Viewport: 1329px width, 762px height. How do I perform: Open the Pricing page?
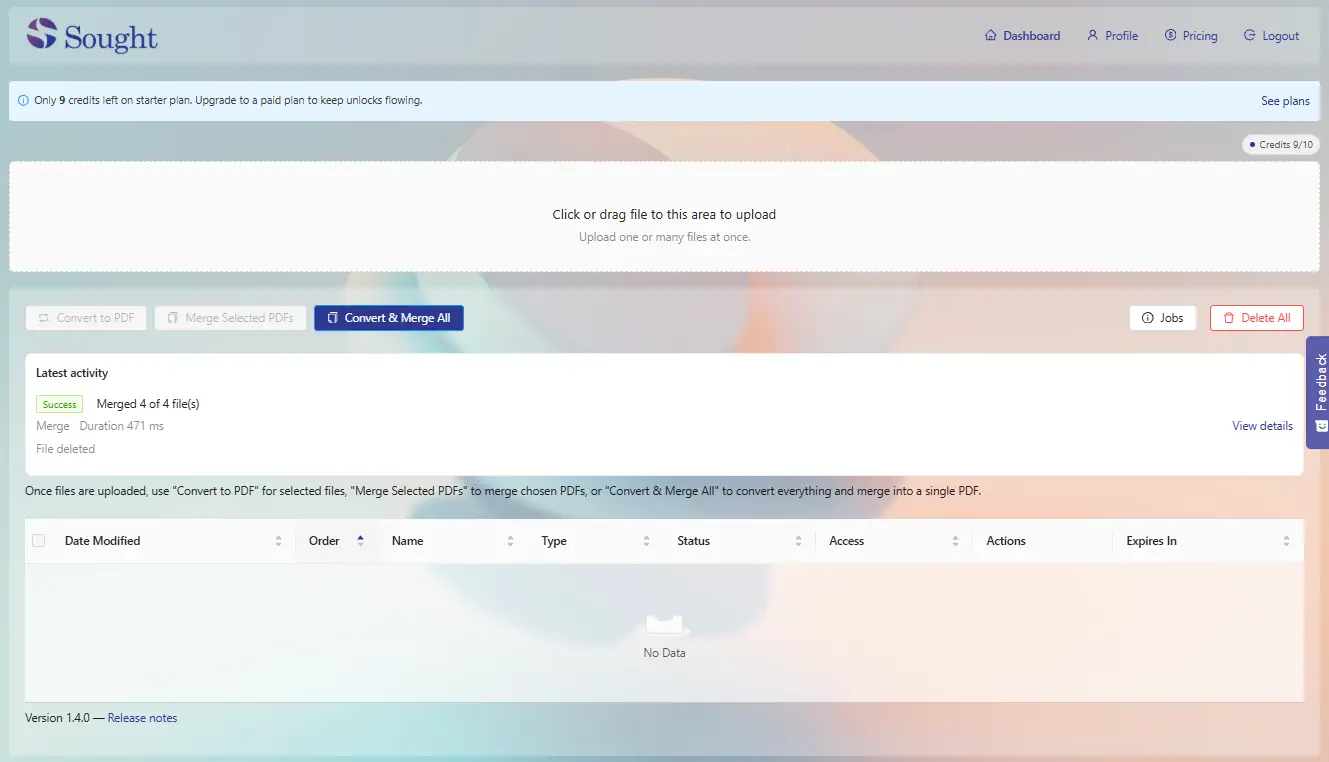click(1191, 36)
